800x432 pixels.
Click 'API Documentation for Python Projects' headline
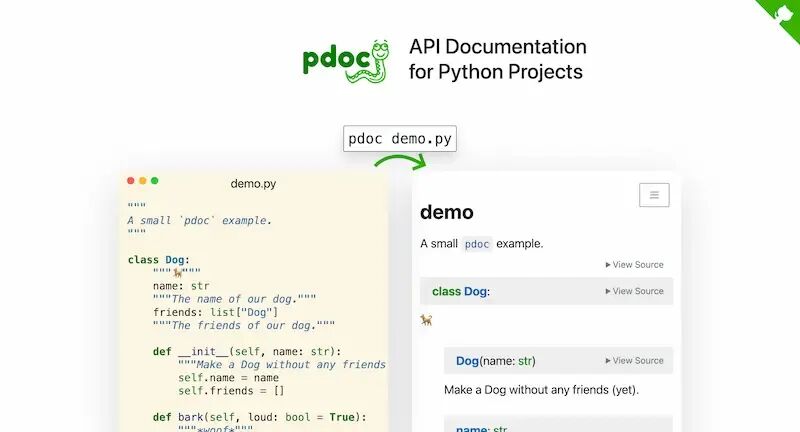pos(497,59)
